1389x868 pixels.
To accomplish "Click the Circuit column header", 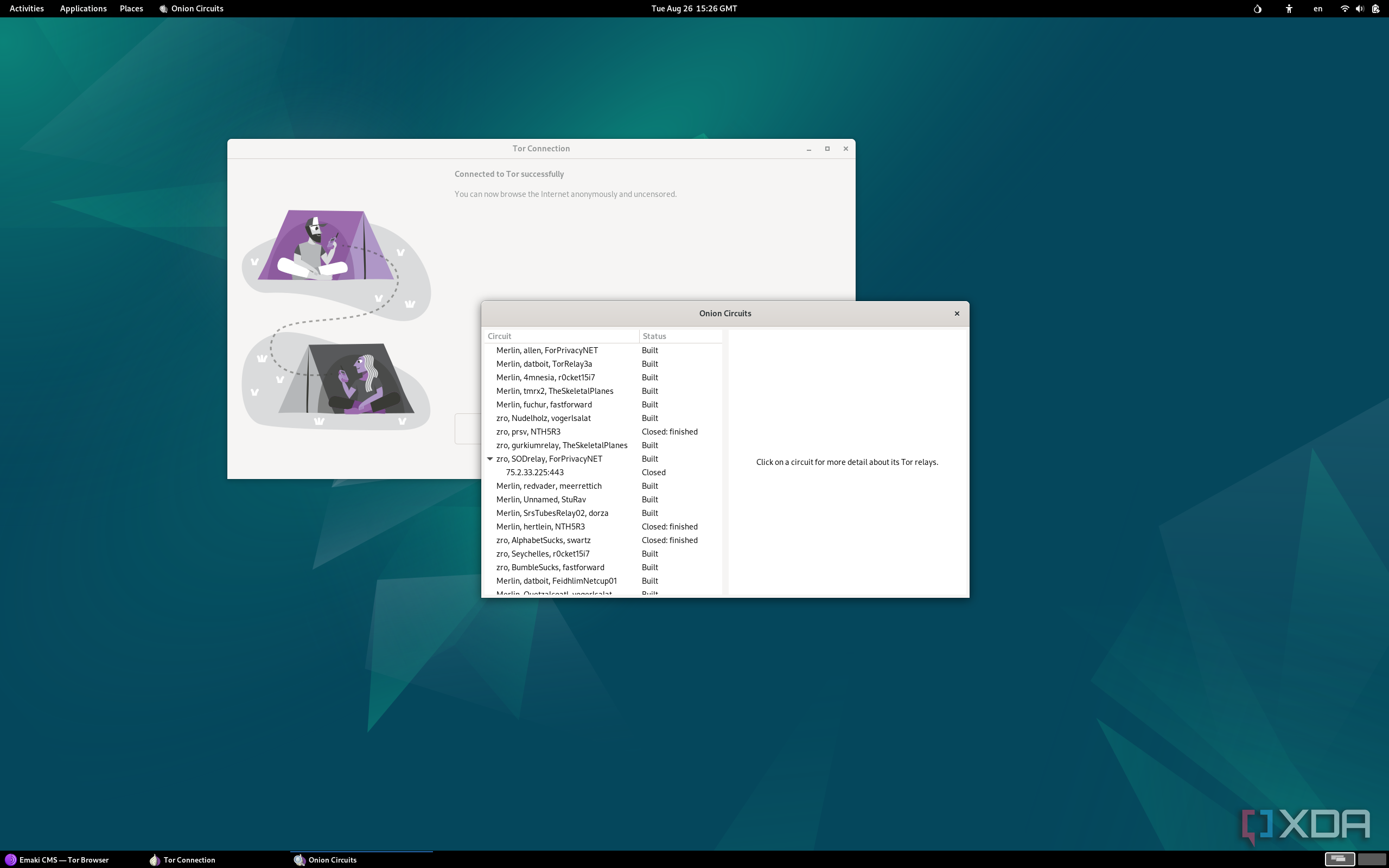I will [x=562, y=336].
